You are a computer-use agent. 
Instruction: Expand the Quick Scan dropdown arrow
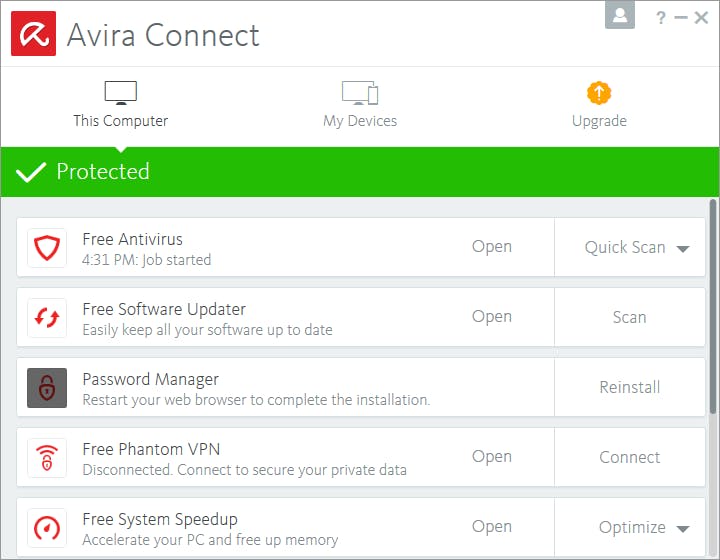point(683,248)
